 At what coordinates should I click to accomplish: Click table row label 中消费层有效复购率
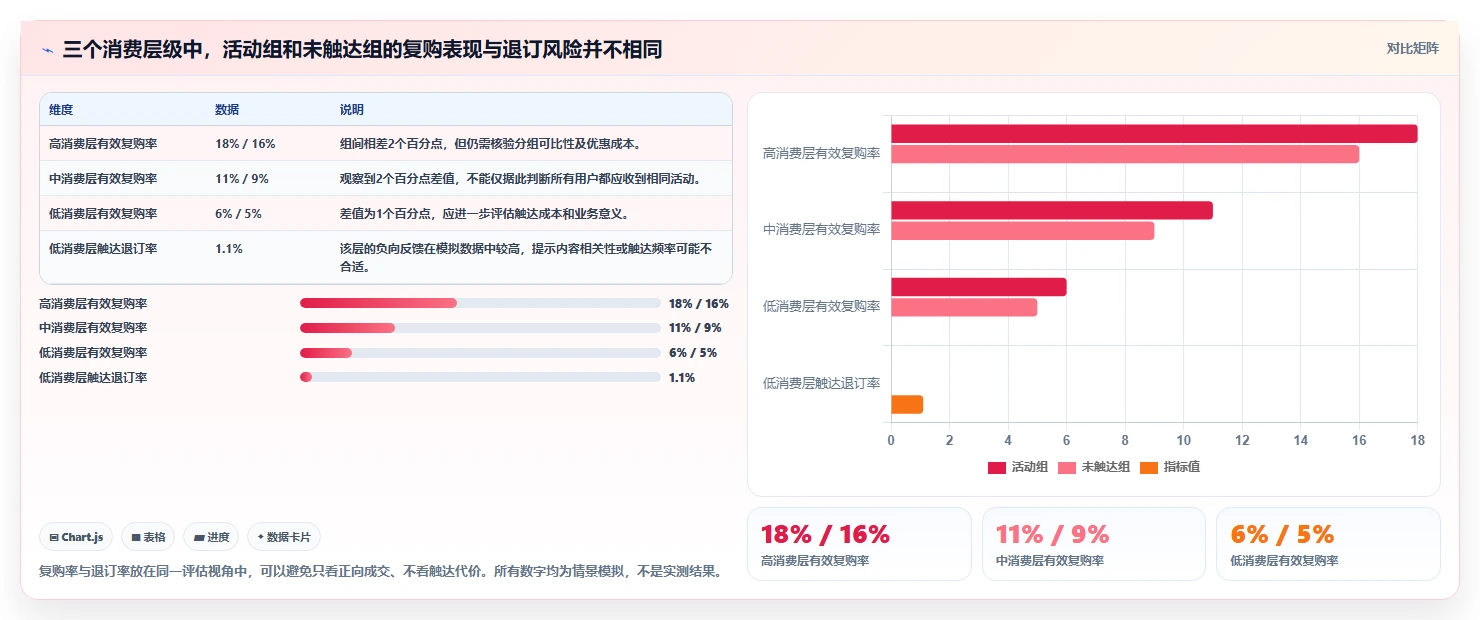[103, 178]
